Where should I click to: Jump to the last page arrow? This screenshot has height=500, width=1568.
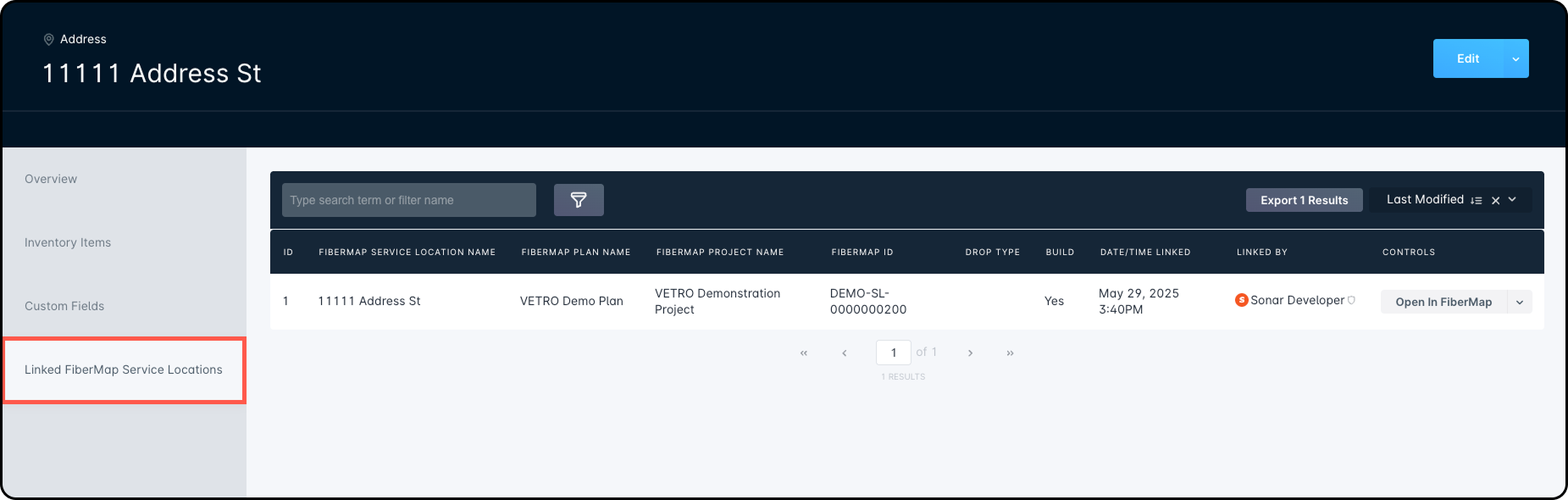click(x=1011, y=353)
